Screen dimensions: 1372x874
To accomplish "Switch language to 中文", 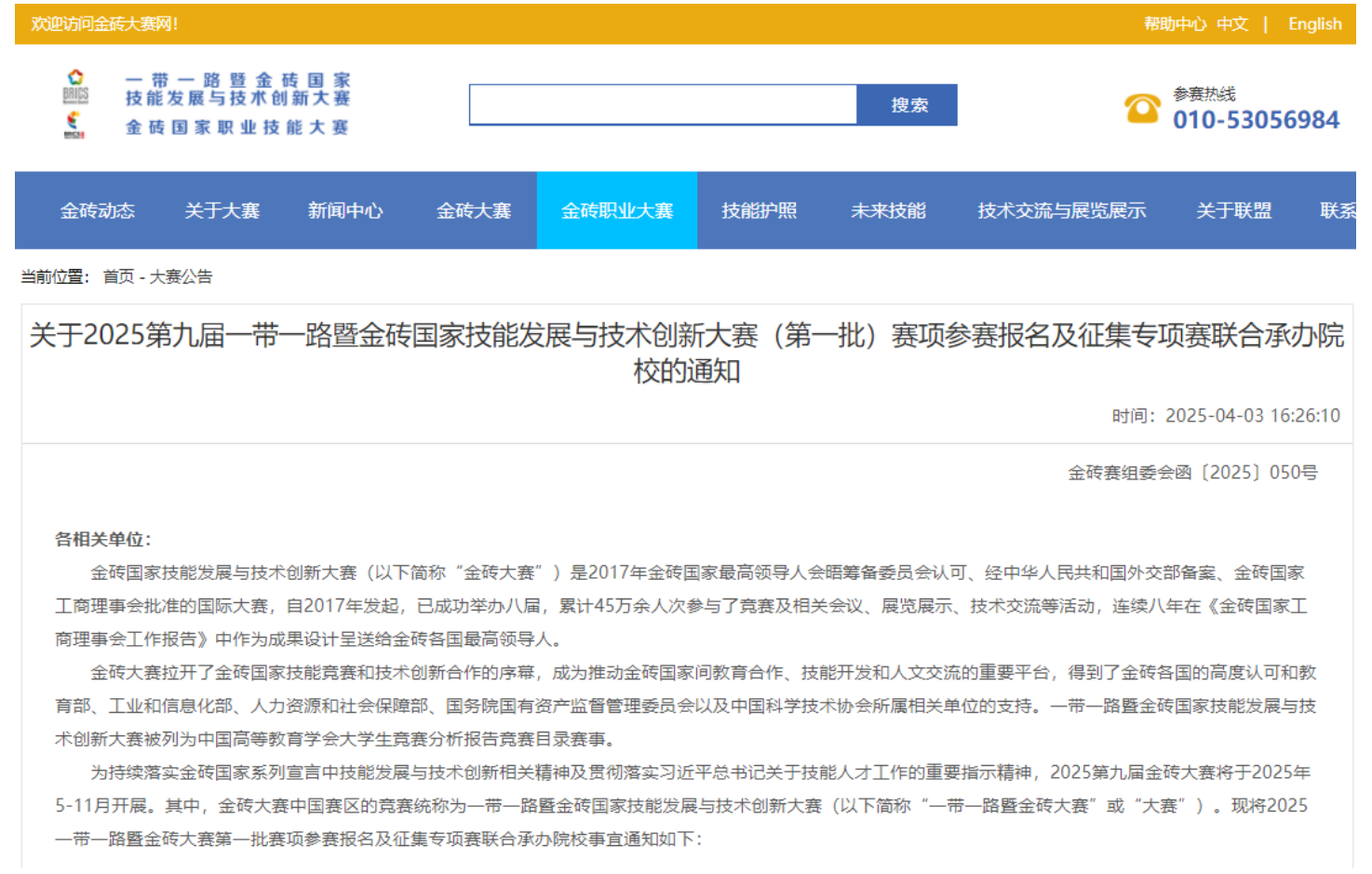I will tap(1231, 24).
